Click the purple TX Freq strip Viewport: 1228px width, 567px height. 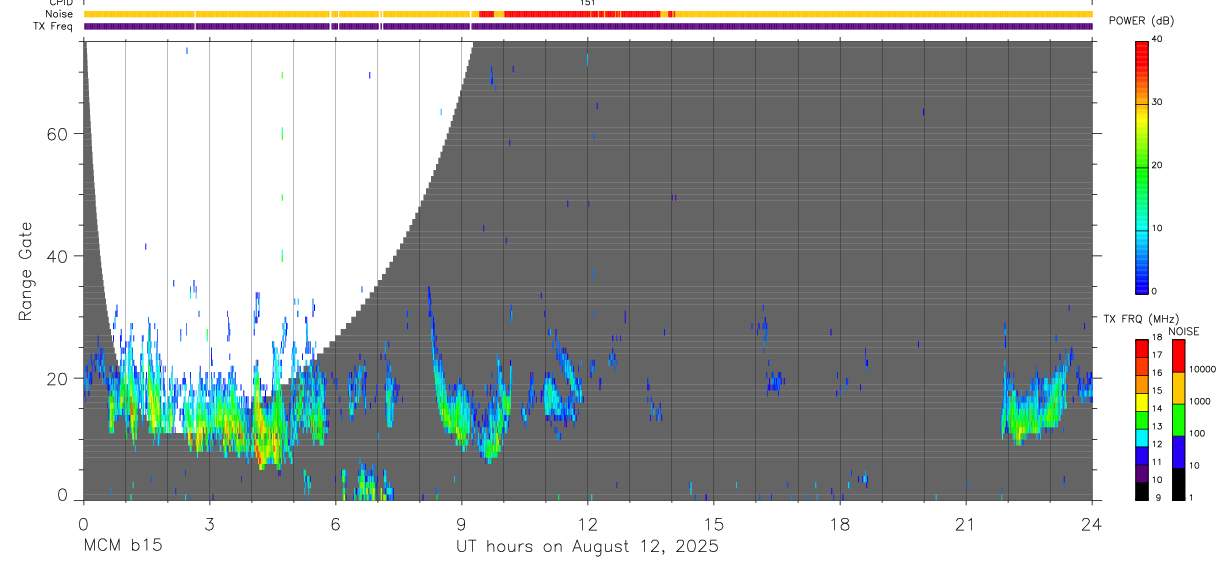click(588, 26)
